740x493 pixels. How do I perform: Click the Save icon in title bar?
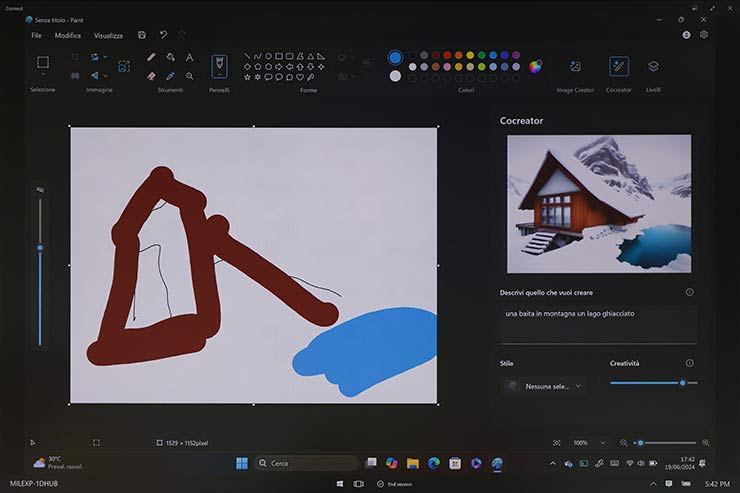(x=142, y=35)
